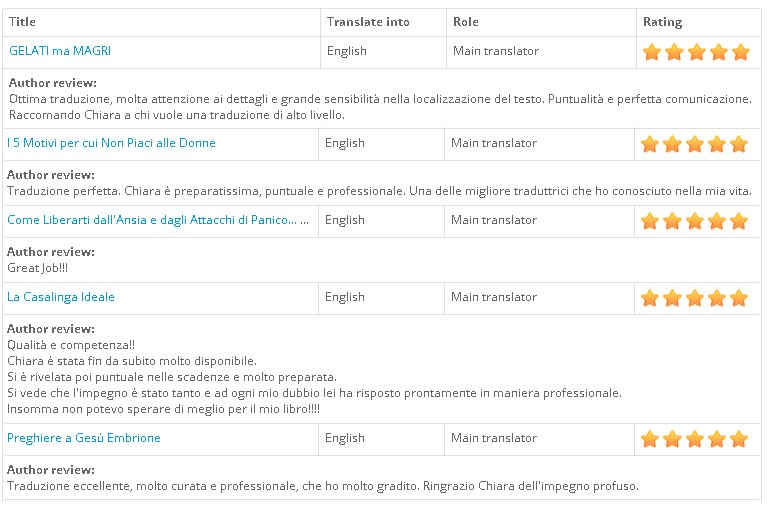Image resolution: width=771 pixels, height=505 pixels.
Task: Click the fifth star of GELATI ma MAGRI rating
Action: 741,52
